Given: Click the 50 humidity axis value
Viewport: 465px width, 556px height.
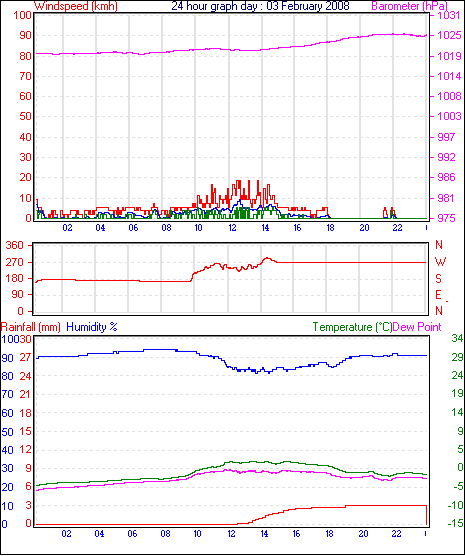Looking at the screenshot, I should [x=8, y=432].
